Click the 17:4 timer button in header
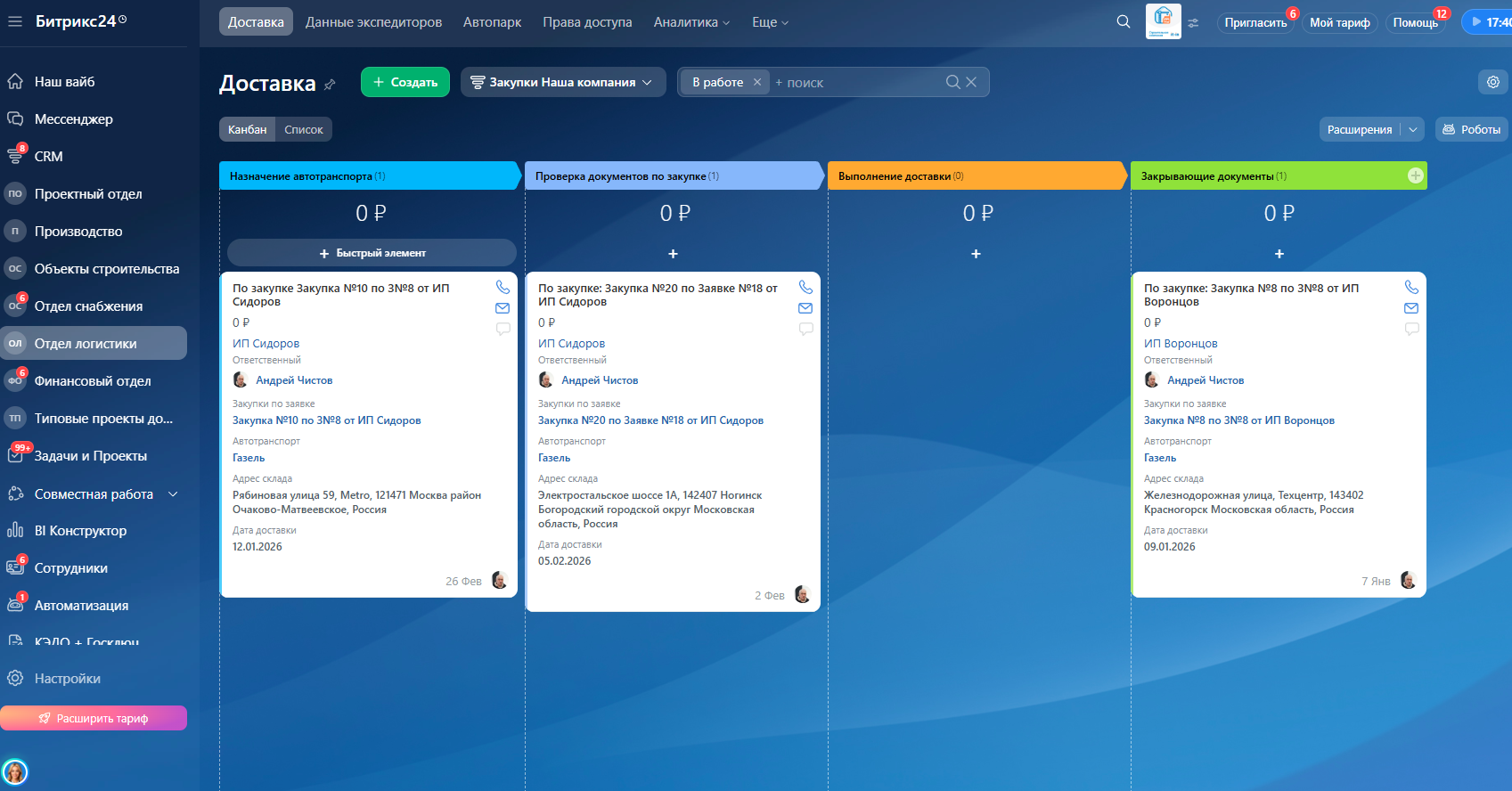Screen dimensions: 1512x791 [x=1487, y=22]
